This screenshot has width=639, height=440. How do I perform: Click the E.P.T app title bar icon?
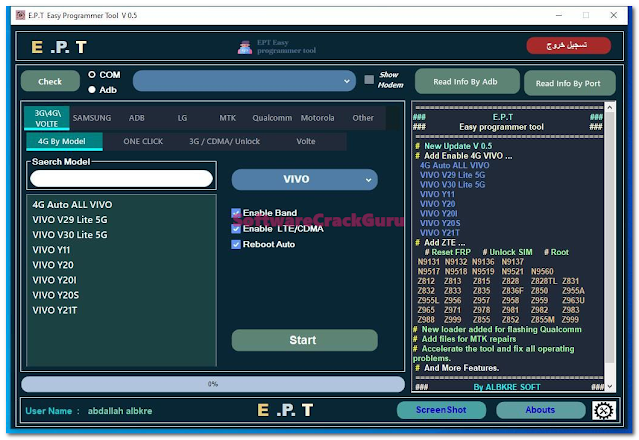(x=20, y=15)
